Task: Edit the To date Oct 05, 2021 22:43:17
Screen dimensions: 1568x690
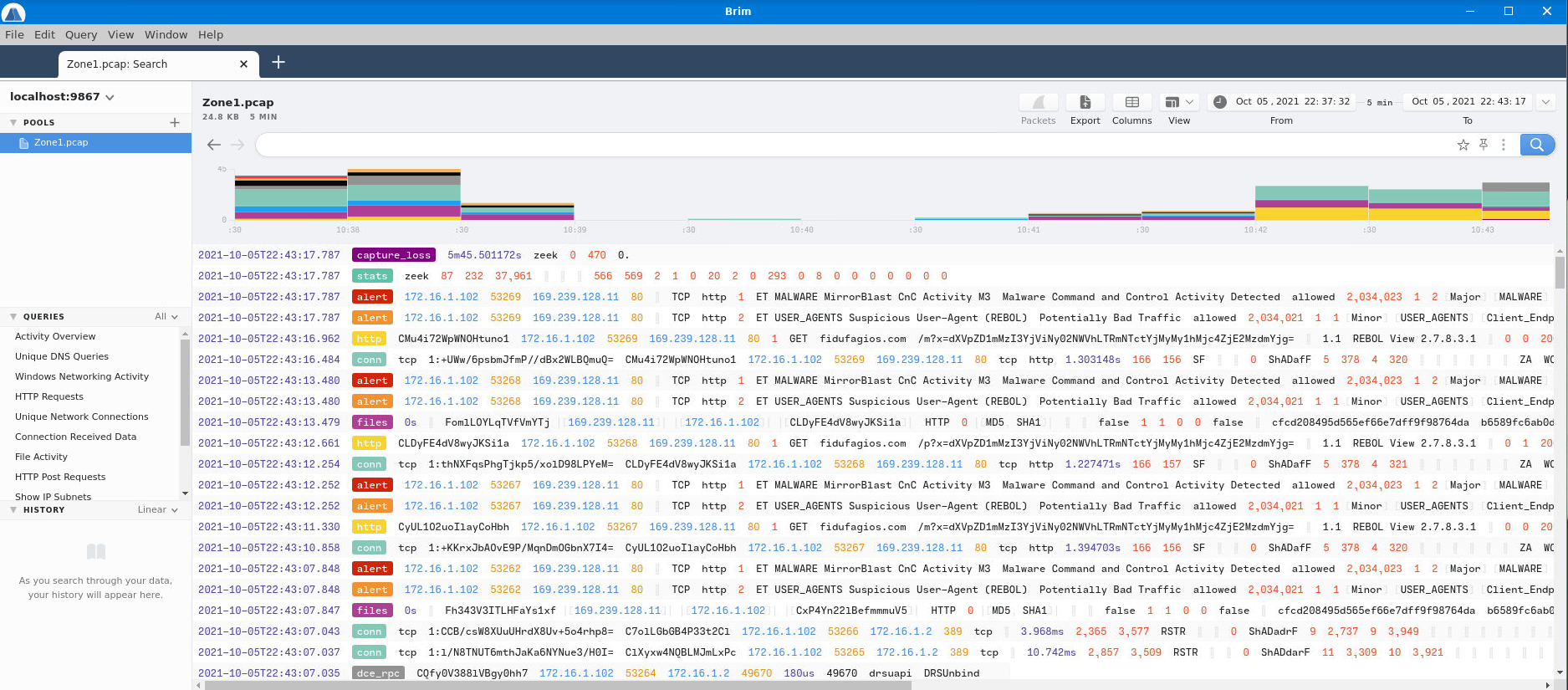Action: click(x=1468, y=101)
